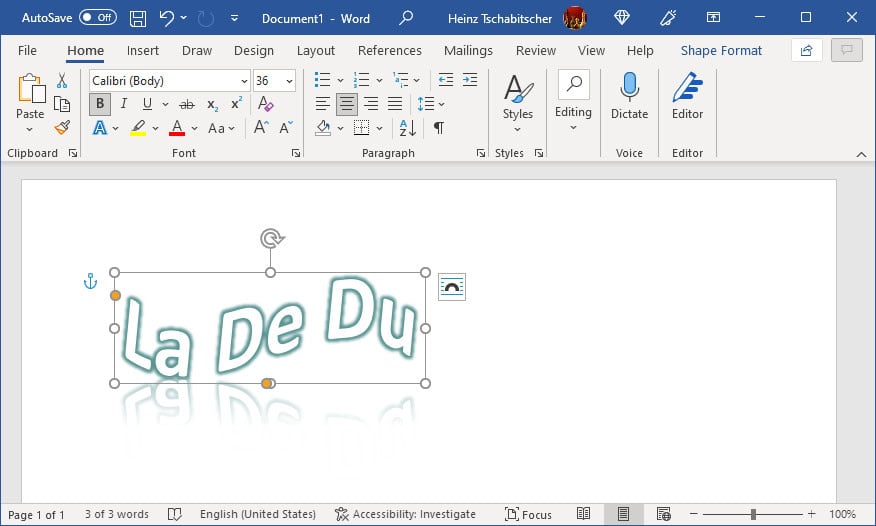
Task: Switch to the Design tab
Action: click(254, 51)
